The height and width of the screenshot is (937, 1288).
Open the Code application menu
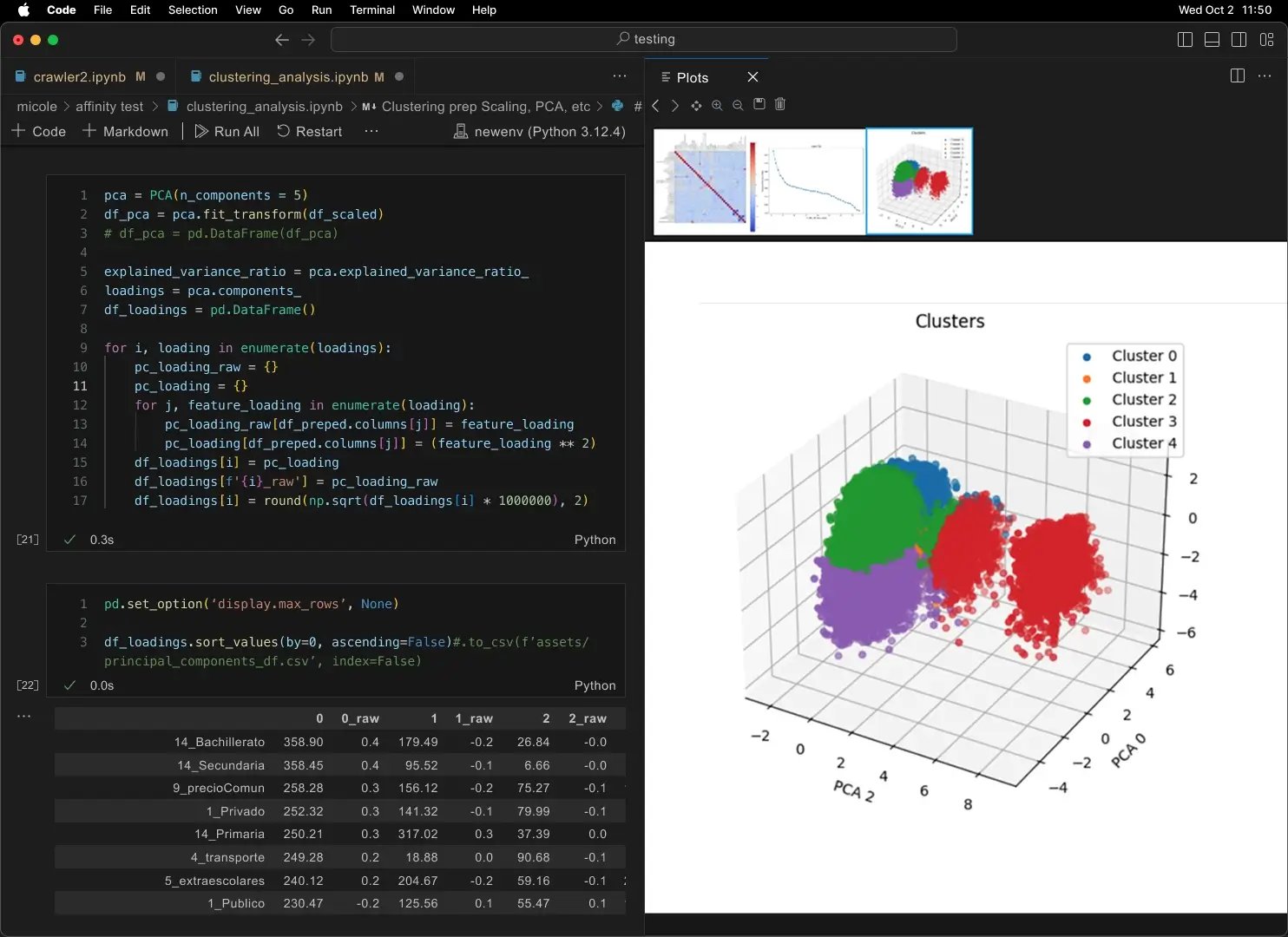click(x=61, y=10)
